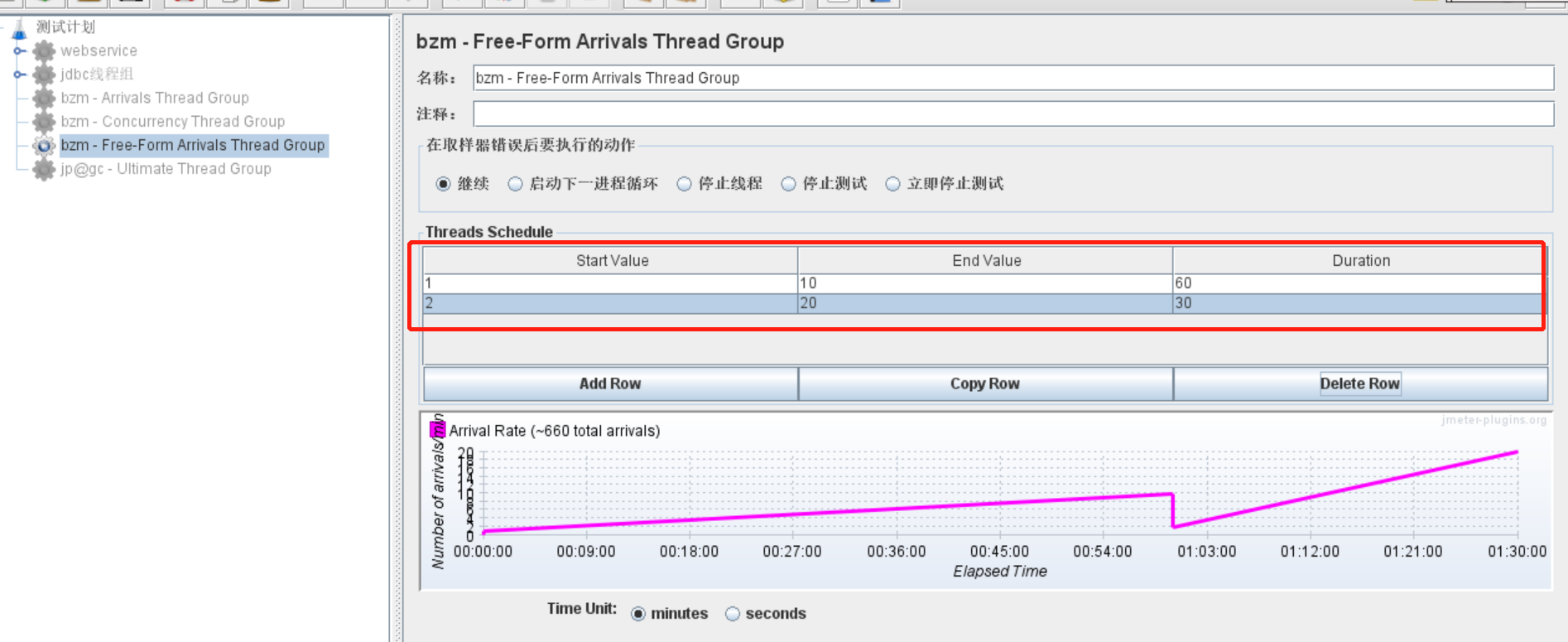Set Time Unit to minutes
The height and width of the screenshot is (642, 1568).
tap(638, 614)
